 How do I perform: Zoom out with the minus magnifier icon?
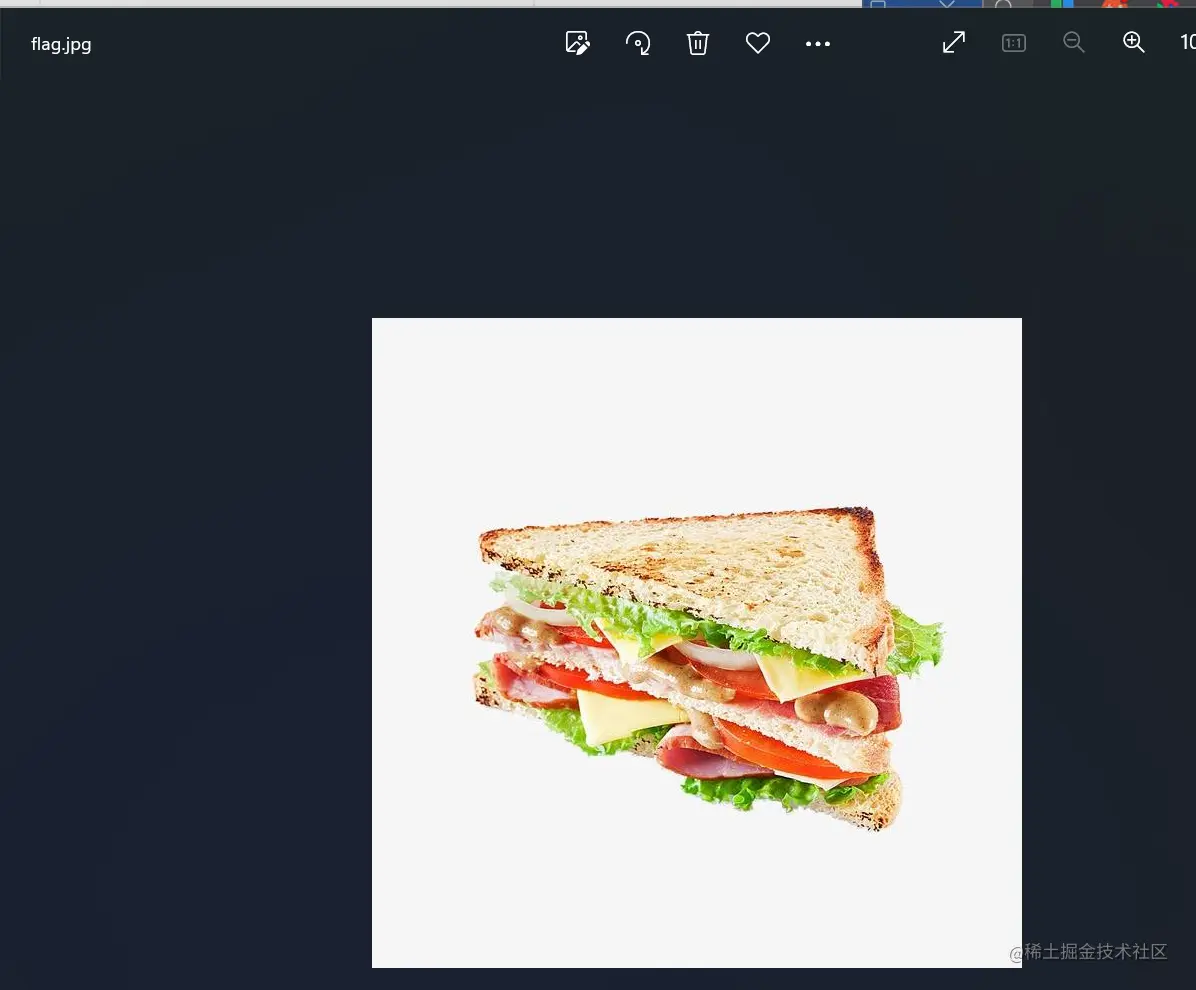[x=1074, y=42]
